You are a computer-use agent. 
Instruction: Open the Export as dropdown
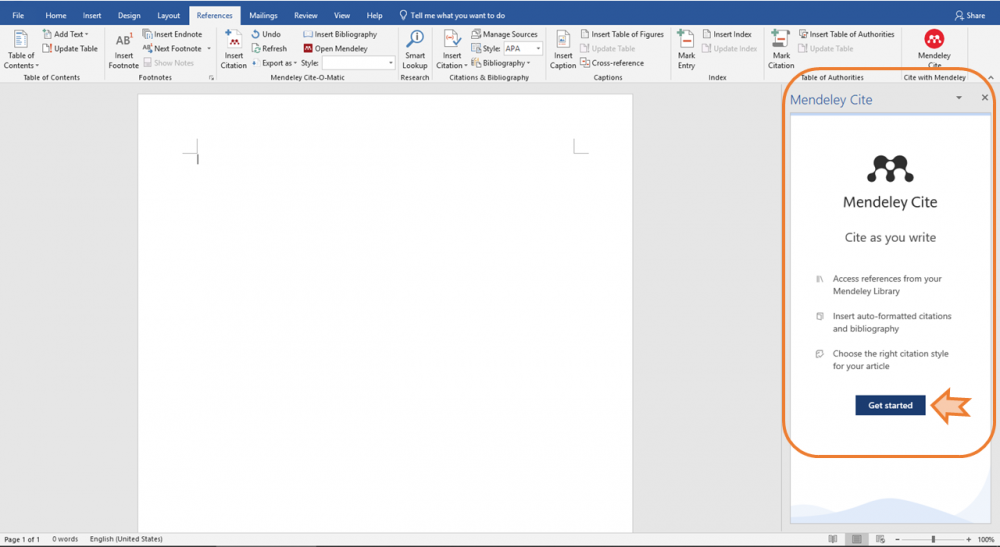(x=274, y=63)
